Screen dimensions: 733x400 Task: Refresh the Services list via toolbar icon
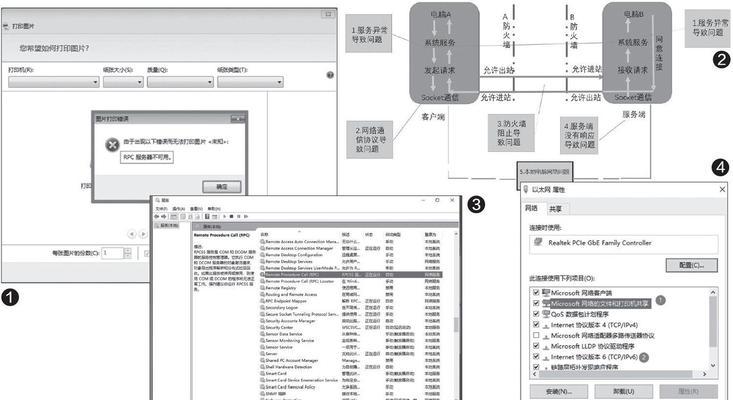click(191, 216)
